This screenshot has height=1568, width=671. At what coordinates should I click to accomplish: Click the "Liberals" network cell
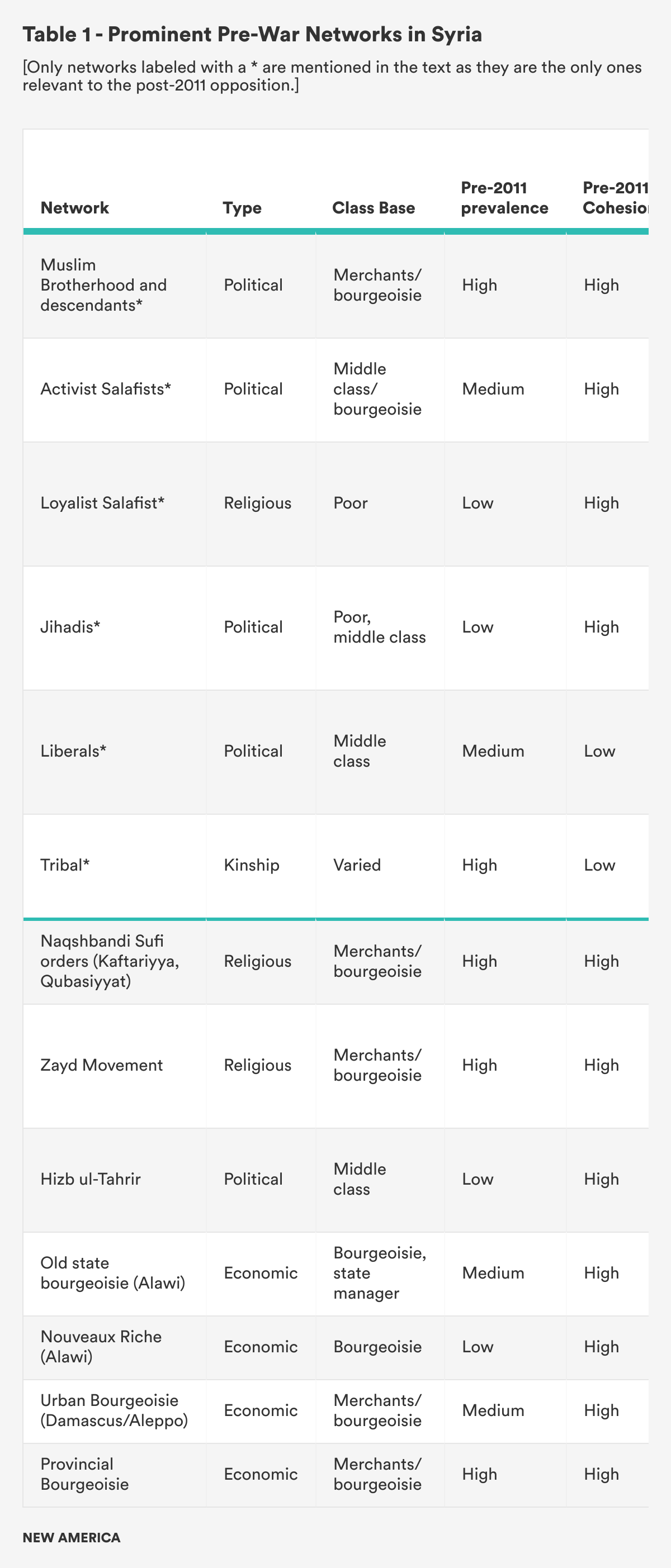pos(73,751)
